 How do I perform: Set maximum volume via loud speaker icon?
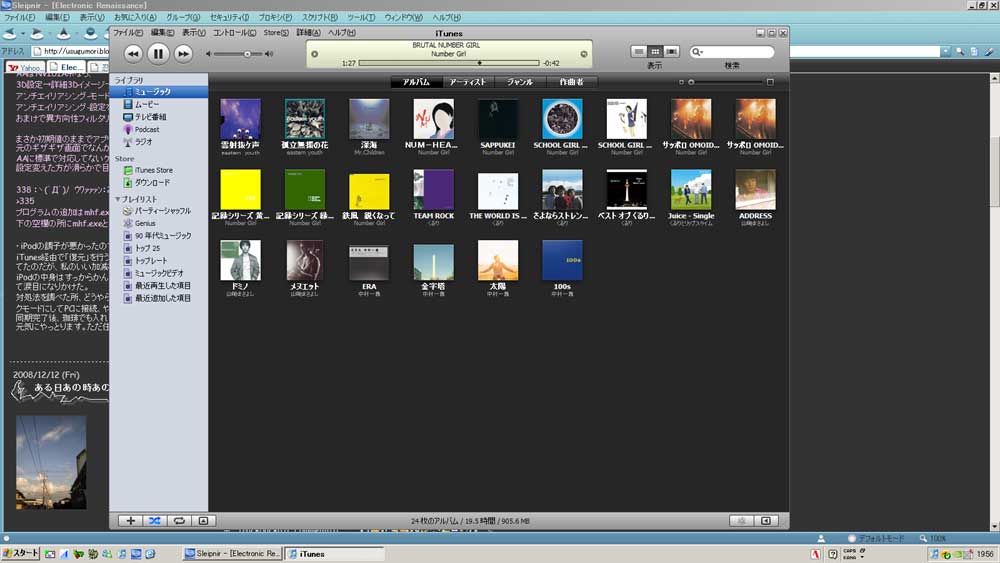269,54
